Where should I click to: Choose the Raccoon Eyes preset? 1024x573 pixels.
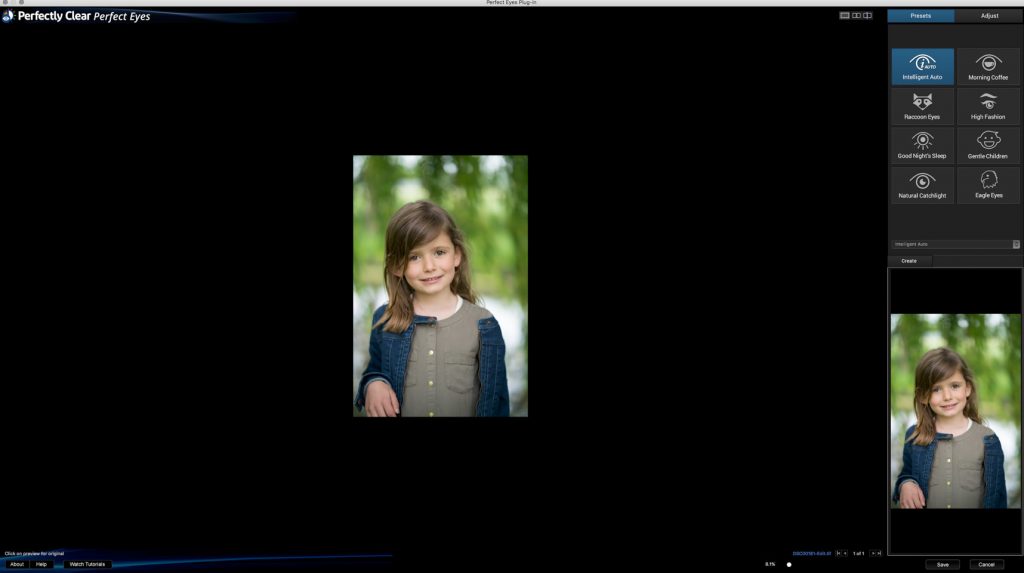[x=922, y=106]
